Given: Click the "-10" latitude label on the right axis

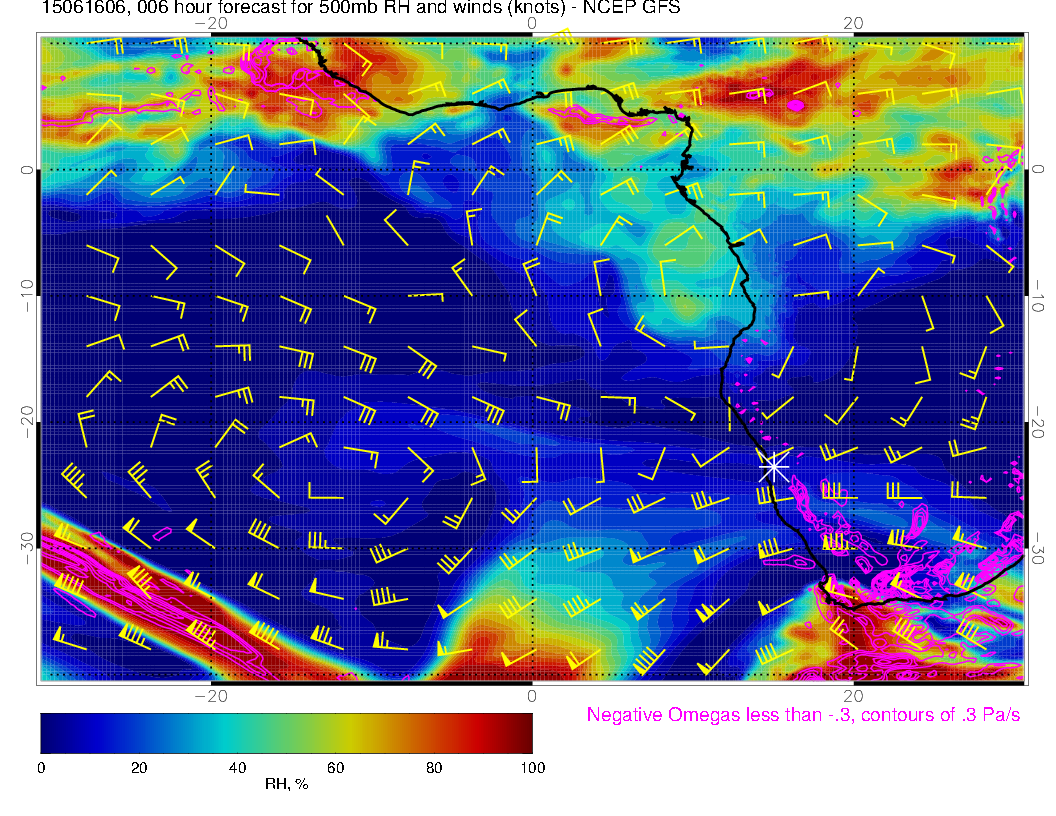Looking at the screenshot, I should pos(1038,296).
